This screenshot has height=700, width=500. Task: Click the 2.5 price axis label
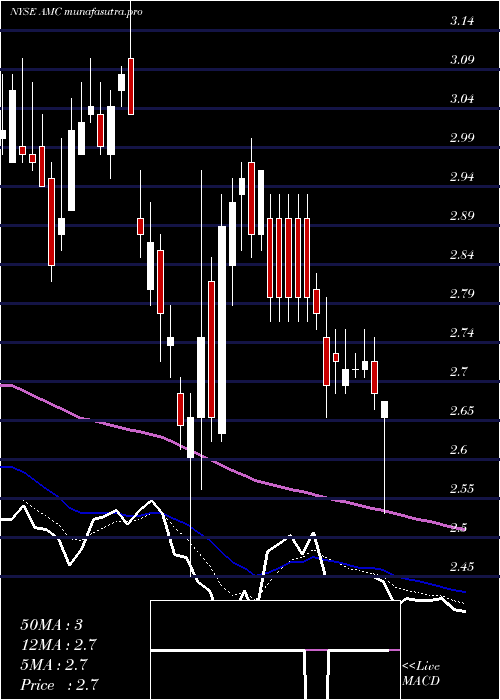pos(459,529)
